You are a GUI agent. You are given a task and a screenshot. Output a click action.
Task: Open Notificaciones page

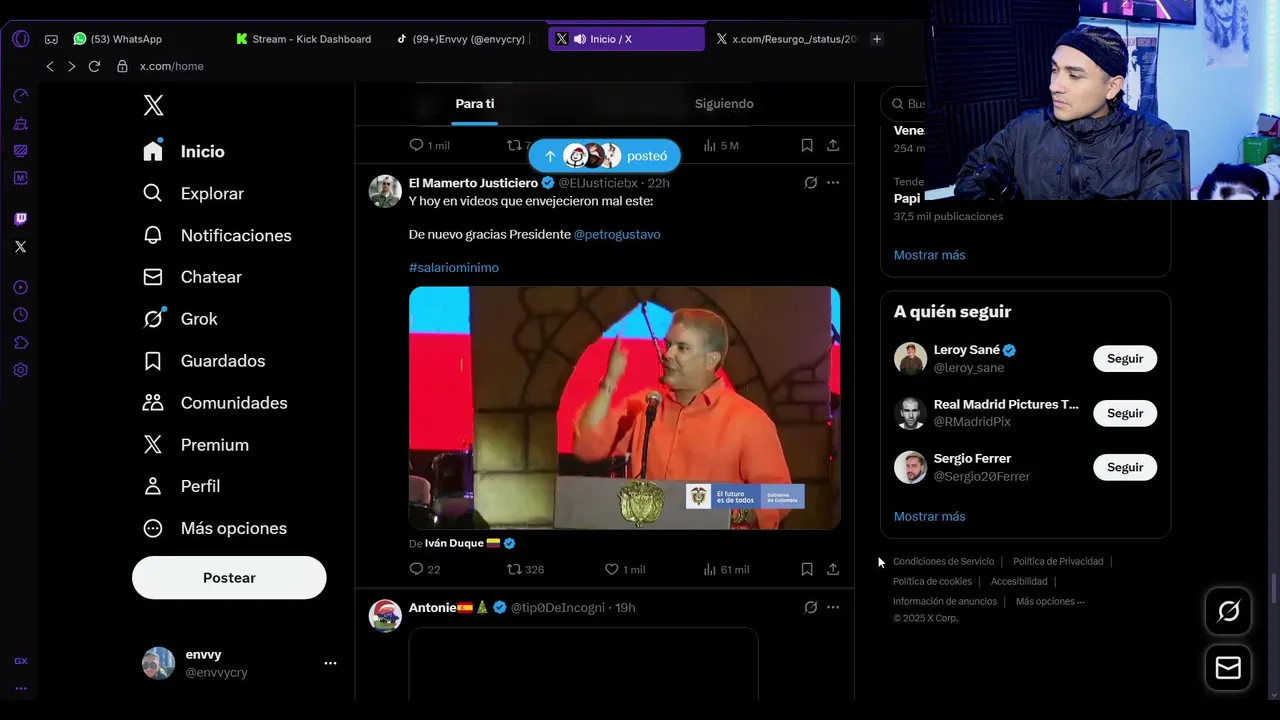coord(217,235)
